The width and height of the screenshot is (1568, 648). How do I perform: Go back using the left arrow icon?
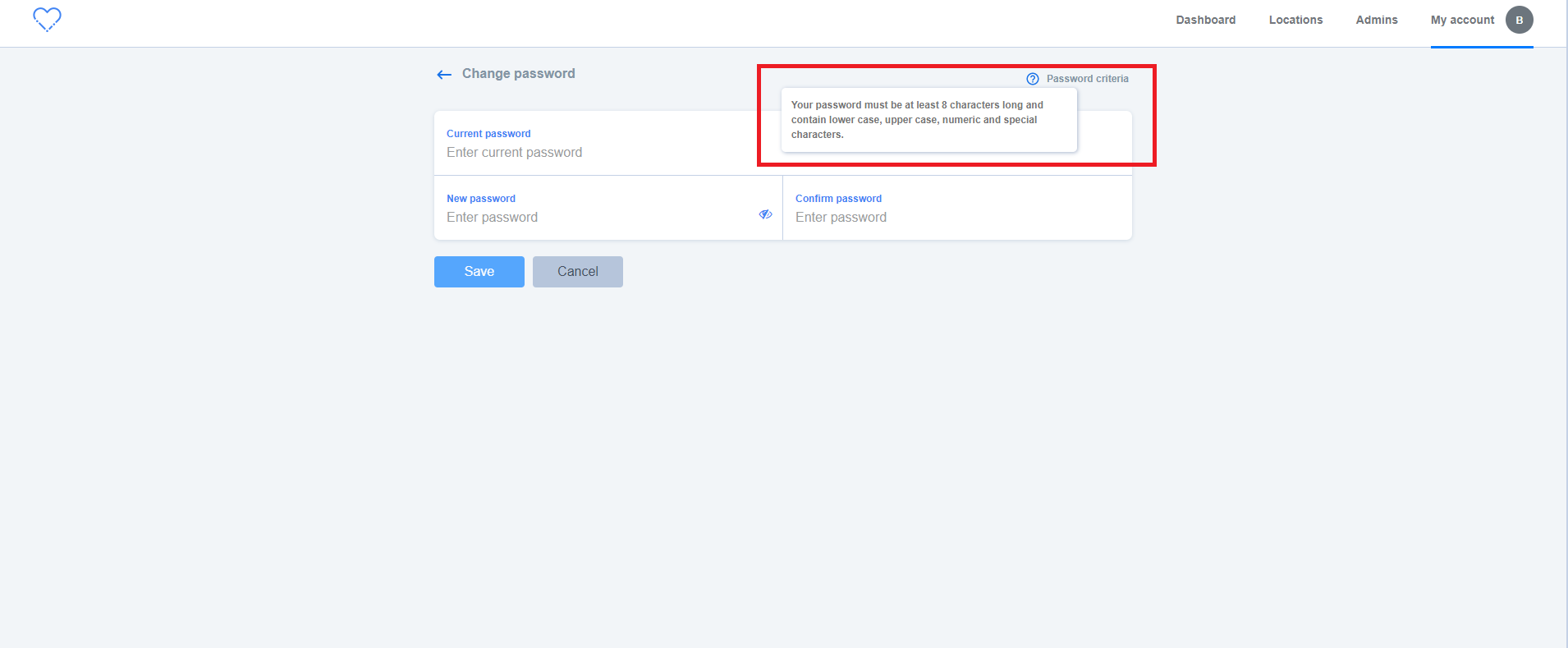(444, 75)
